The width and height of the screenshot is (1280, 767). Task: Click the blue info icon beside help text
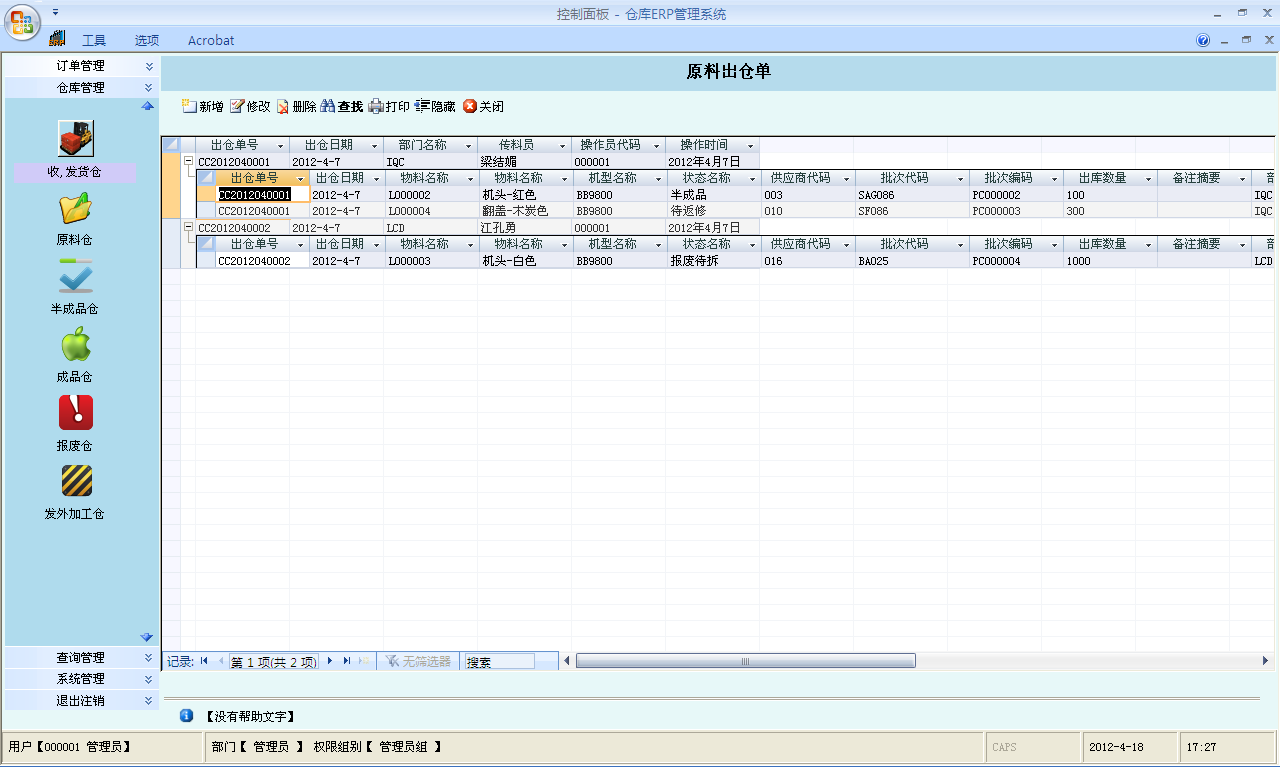(x=186, y=715)
